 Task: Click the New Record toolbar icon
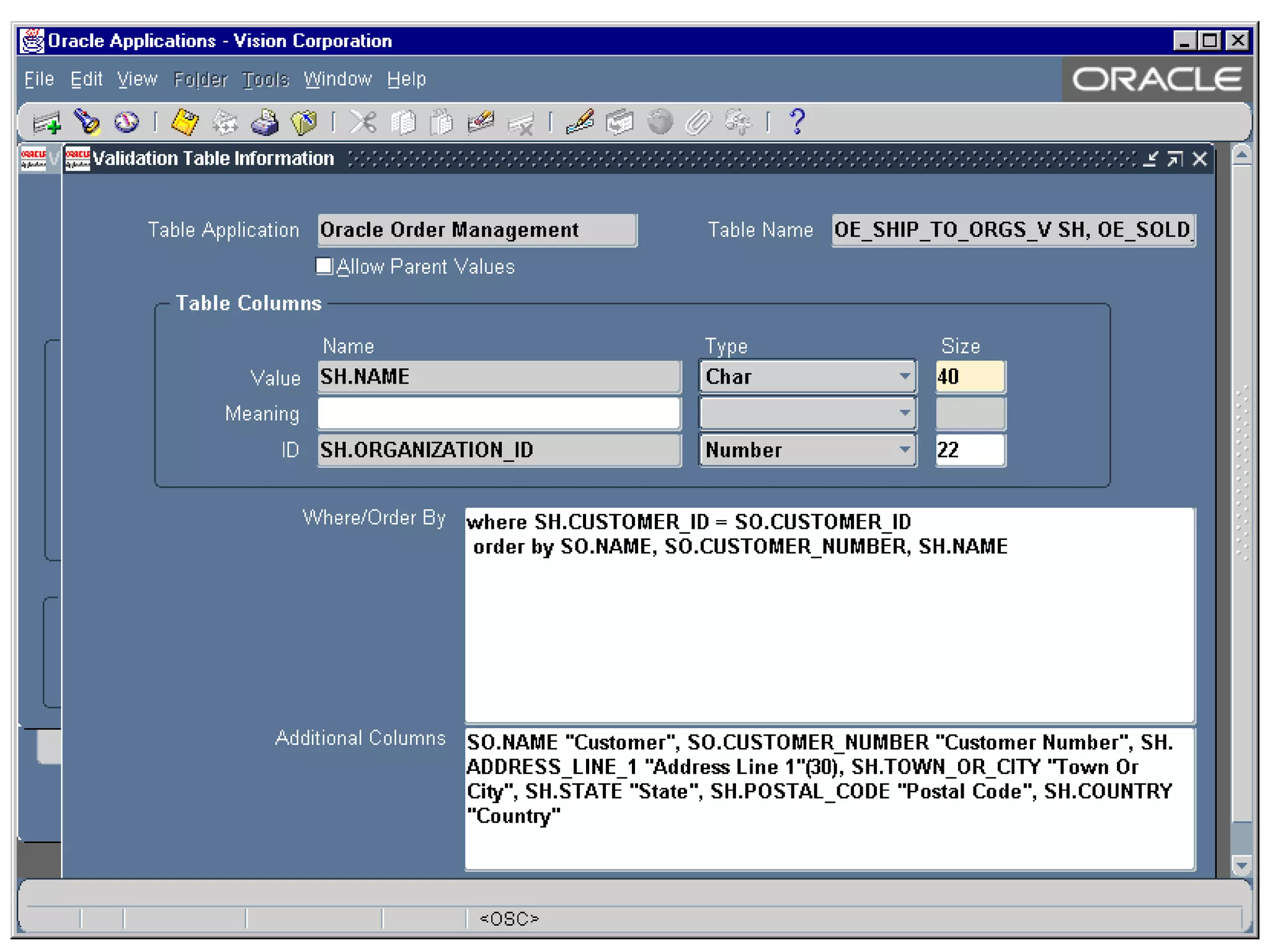47,123
